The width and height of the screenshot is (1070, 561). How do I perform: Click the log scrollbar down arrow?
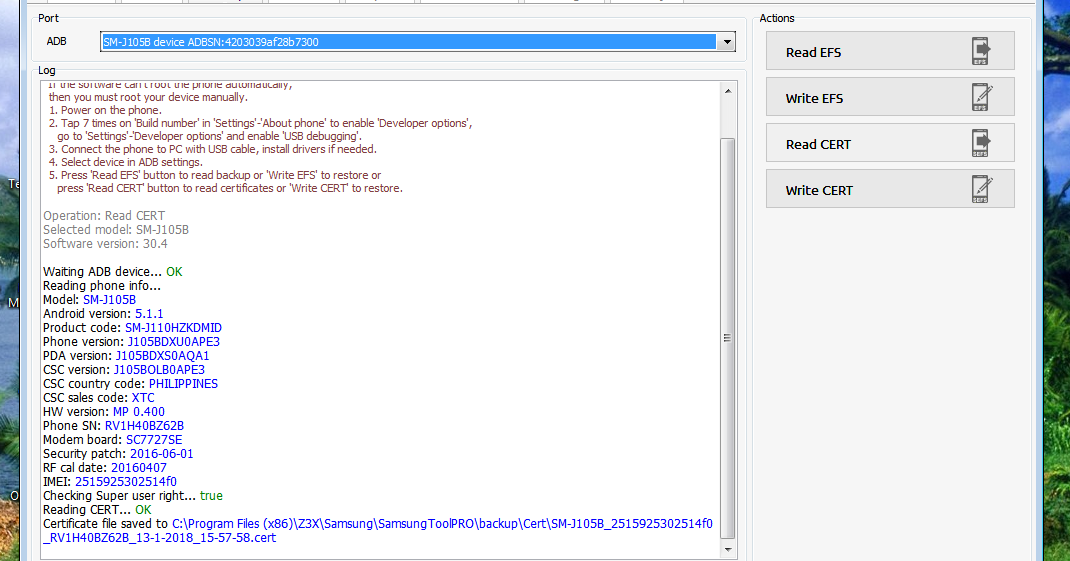click(727, 549)
